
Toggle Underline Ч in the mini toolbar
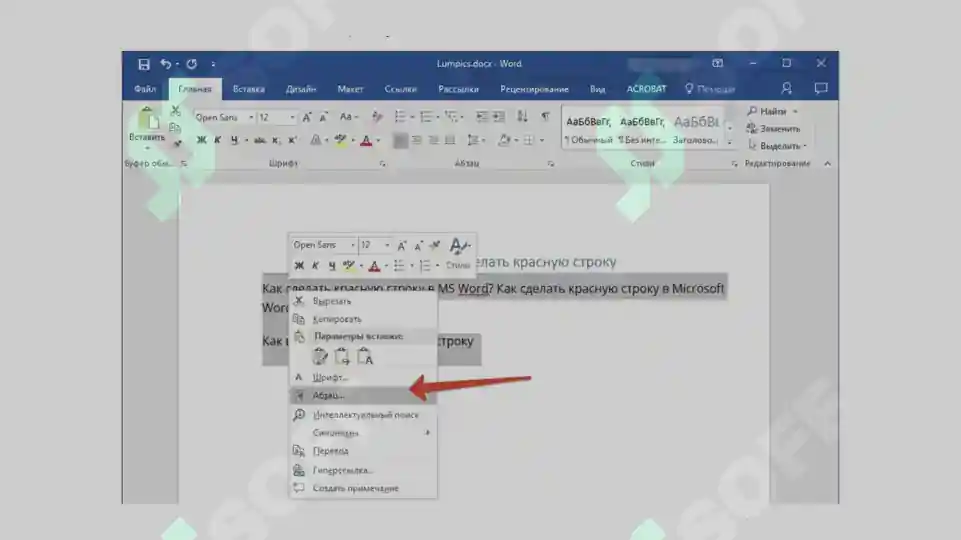332,266
